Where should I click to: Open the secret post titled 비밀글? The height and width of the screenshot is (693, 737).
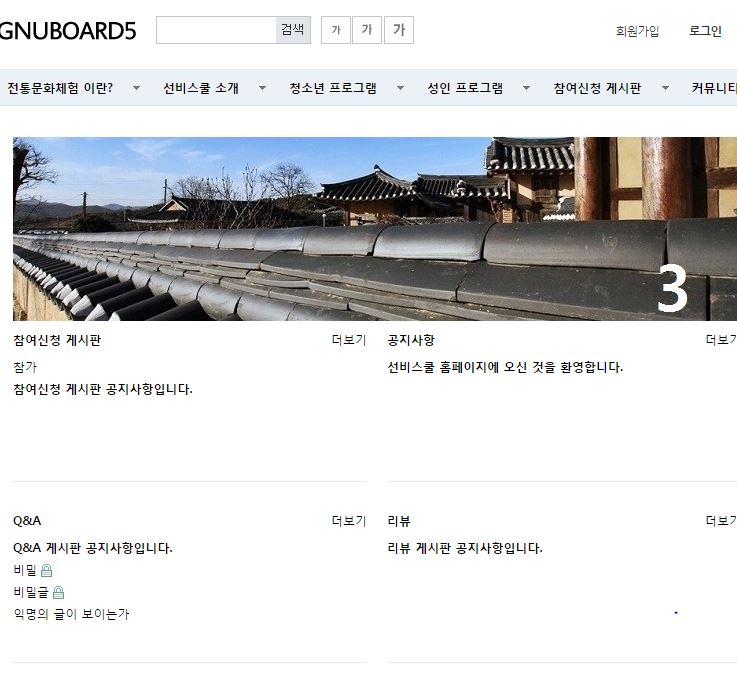(x=31, y=592)
